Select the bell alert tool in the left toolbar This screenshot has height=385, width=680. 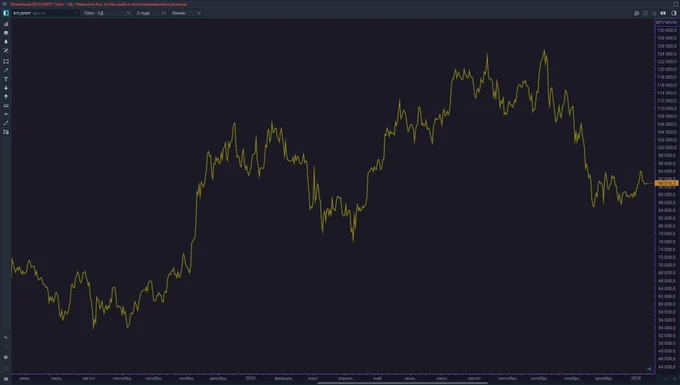[6, 42]
